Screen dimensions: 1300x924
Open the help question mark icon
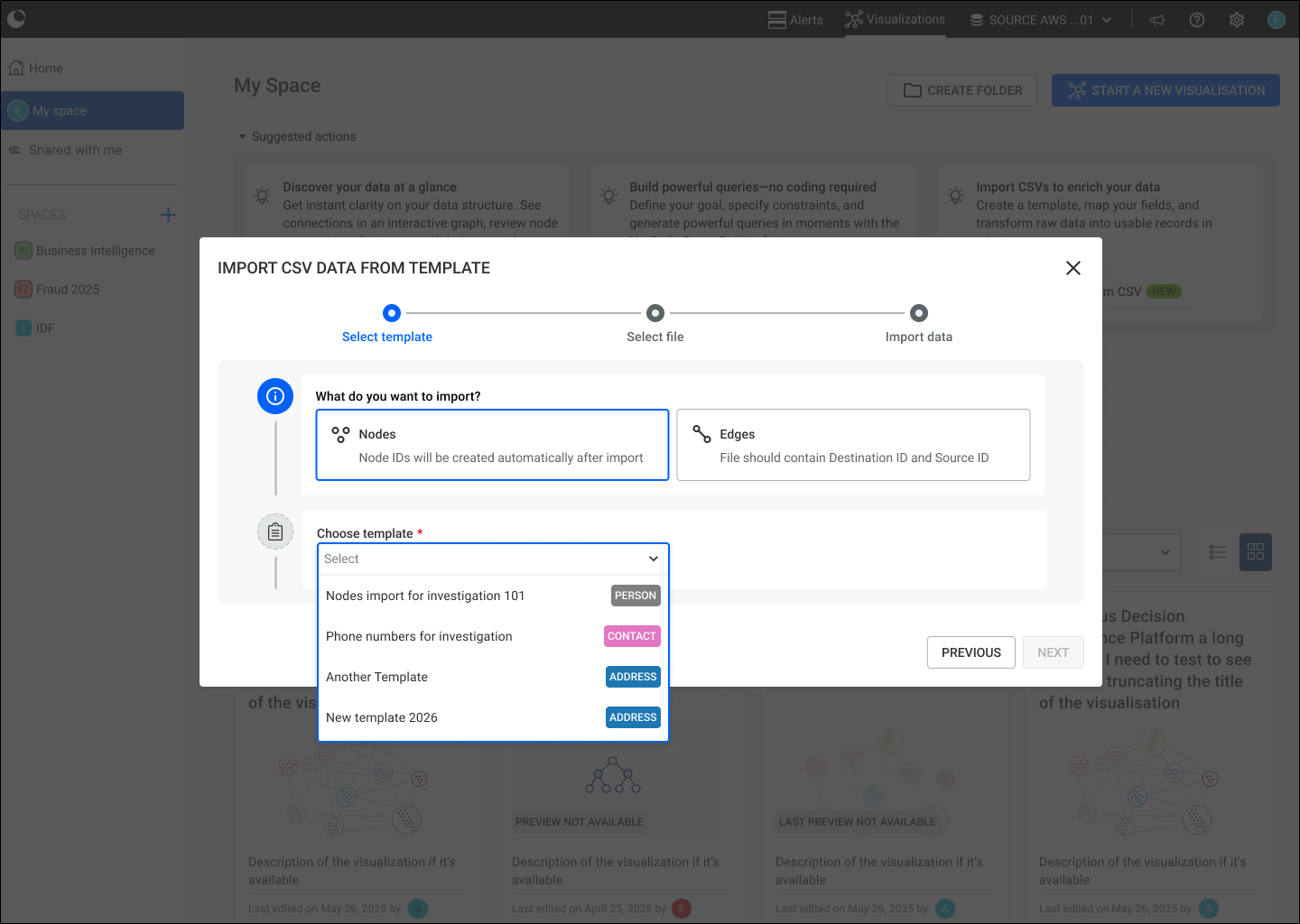(x=1197, y=19)
